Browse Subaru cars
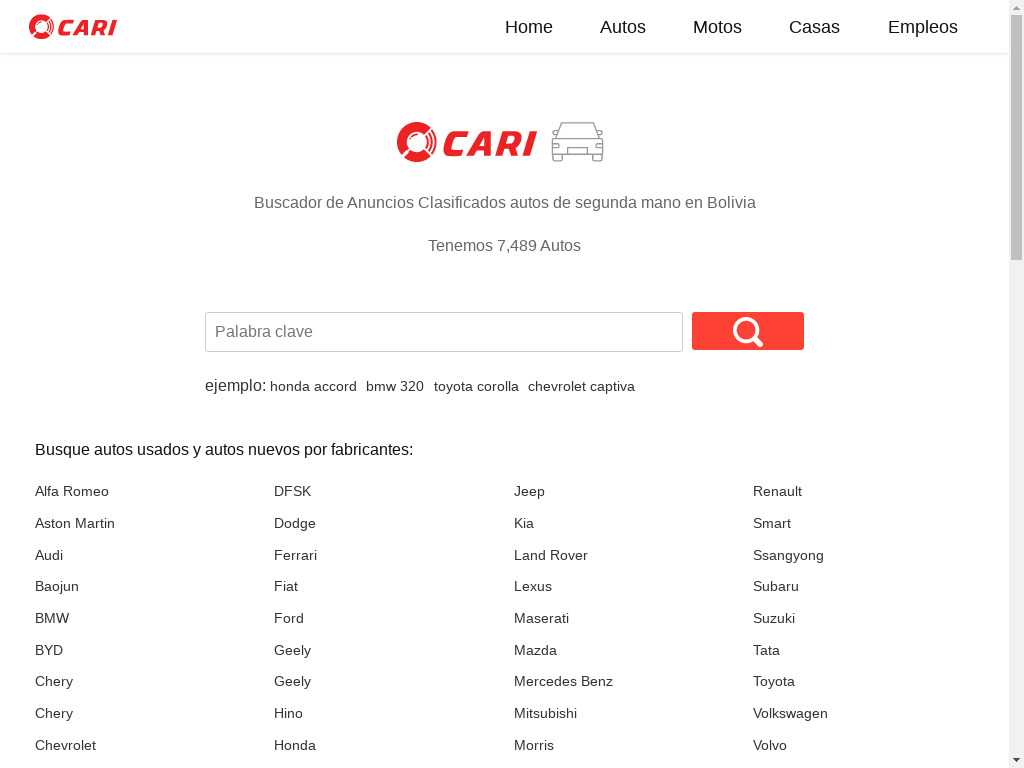Screen dimensions: 1024x768 [776, 586]
